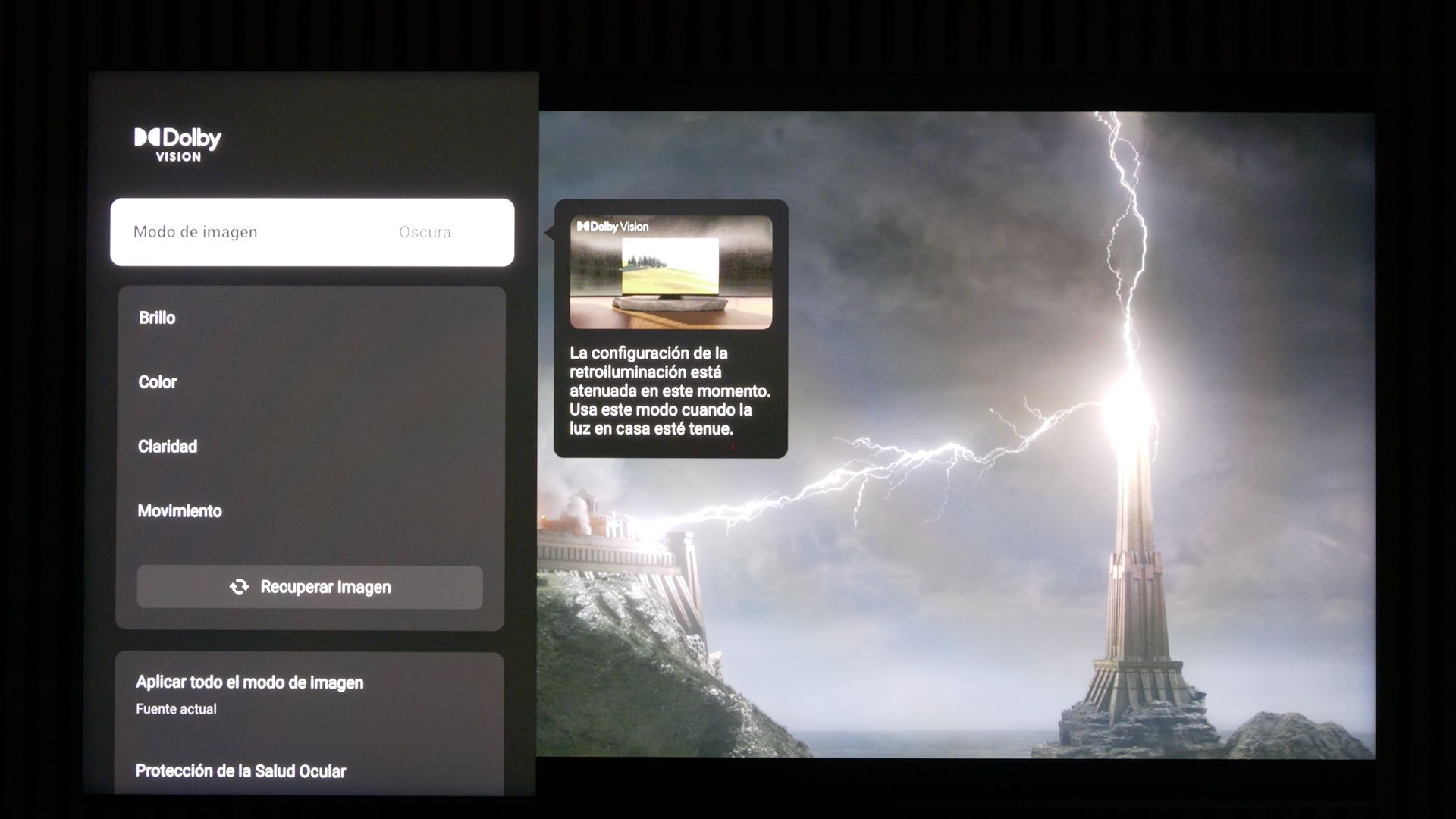Click the 'Oscura' picture mode value
1456x819 pixels.
[425, 232]
